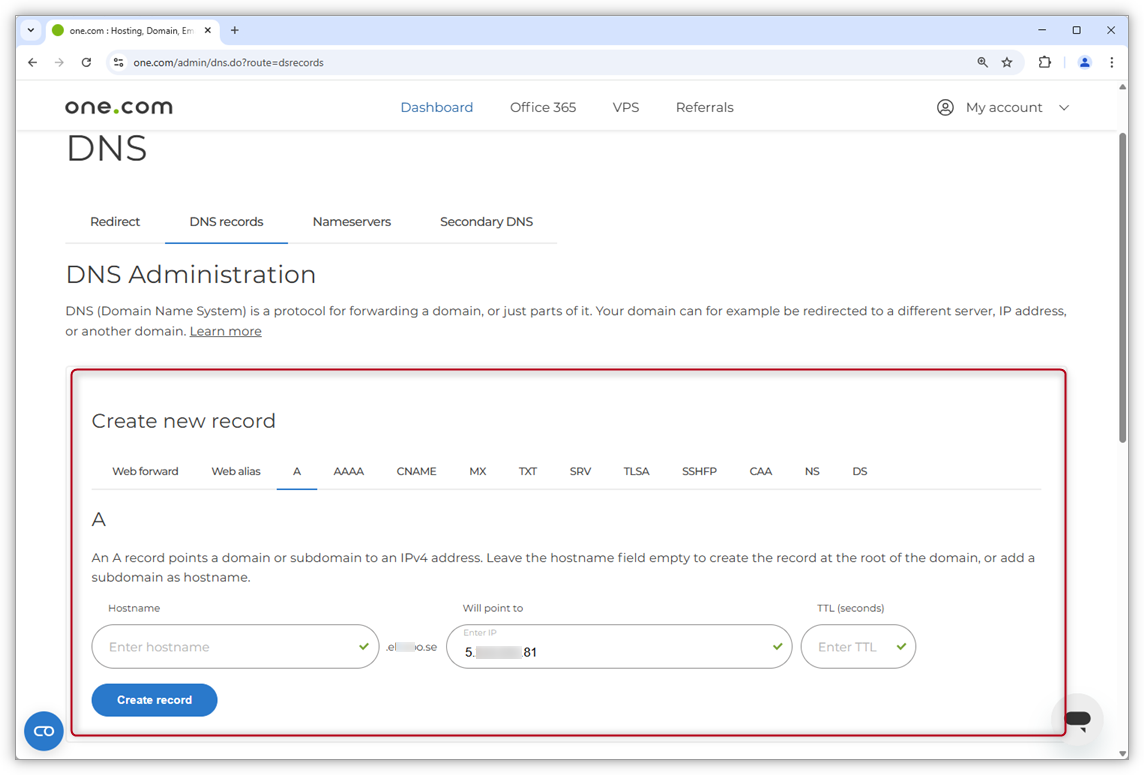Bookmark the page with the star icon
Image resolution: width=1144 pixels, height=775 pixels.
point(1007,62)
